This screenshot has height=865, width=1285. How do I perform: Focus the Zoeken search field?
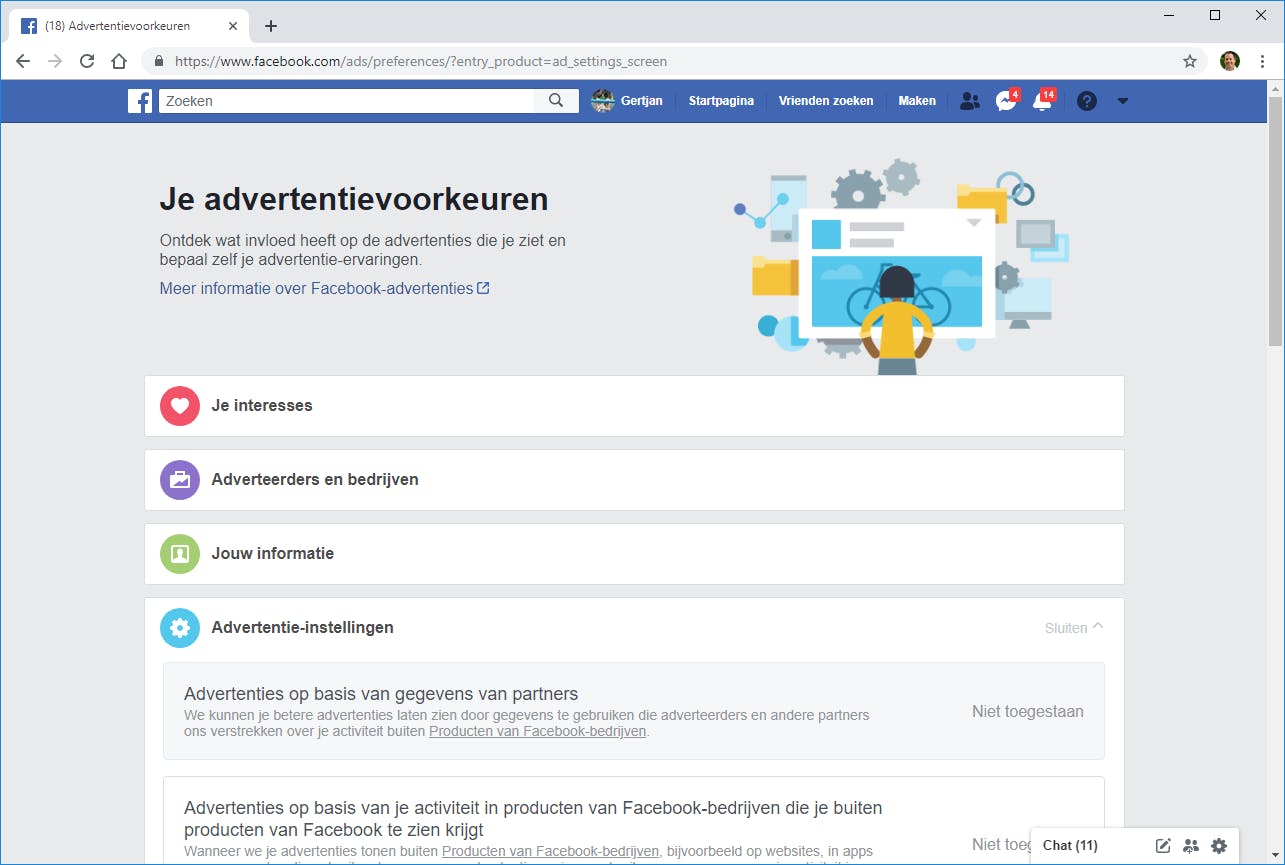tap(346, 101)
